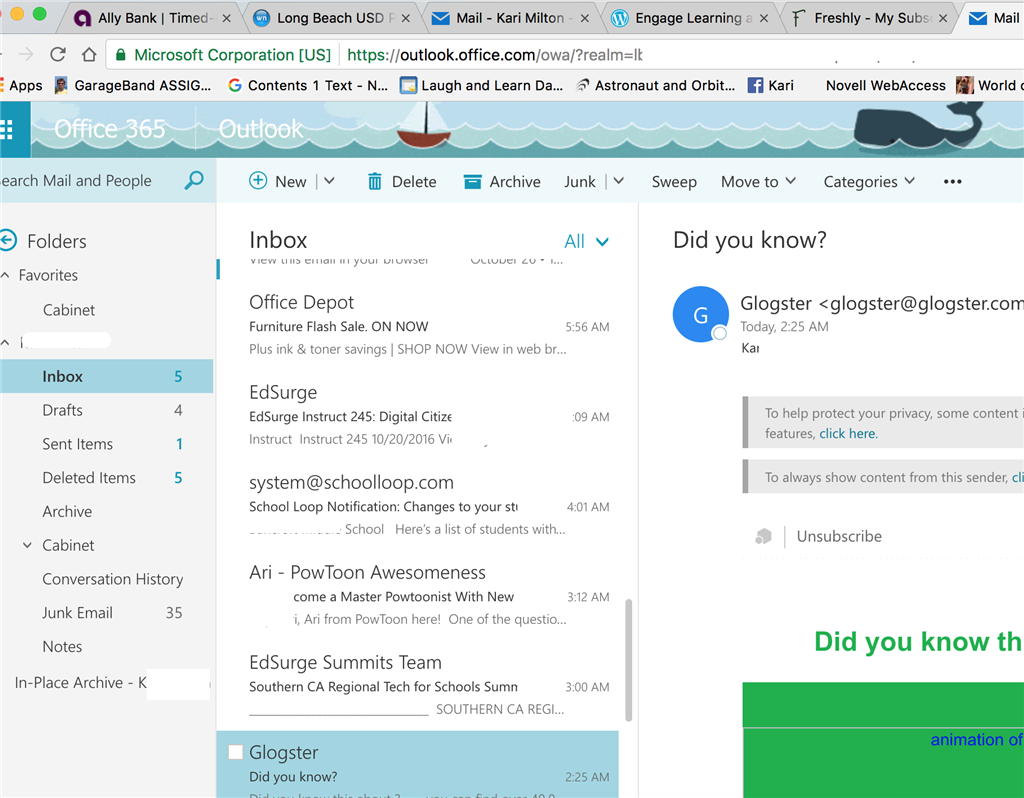1024x798 pixels.
Task: Reload the page with browser refresh
Action: point(57,54)
